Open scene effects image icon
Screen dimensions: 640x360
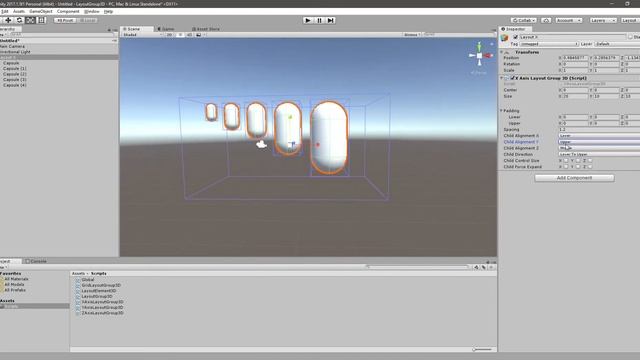pos(199,35)
